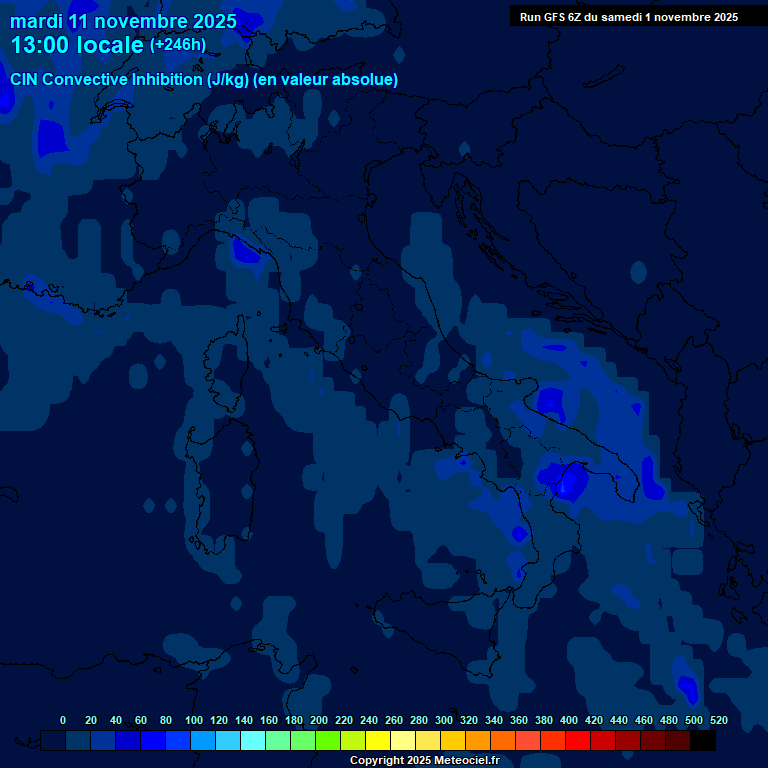
Task: Click the '(+246h)' forecast offset text
Action: (177, 45)
